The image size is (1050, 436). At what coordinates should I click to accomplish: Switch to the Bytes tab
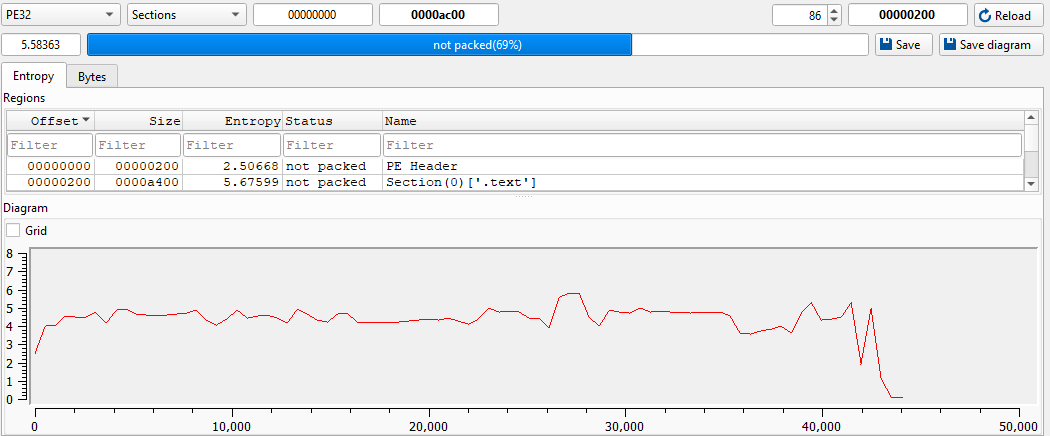92,76
